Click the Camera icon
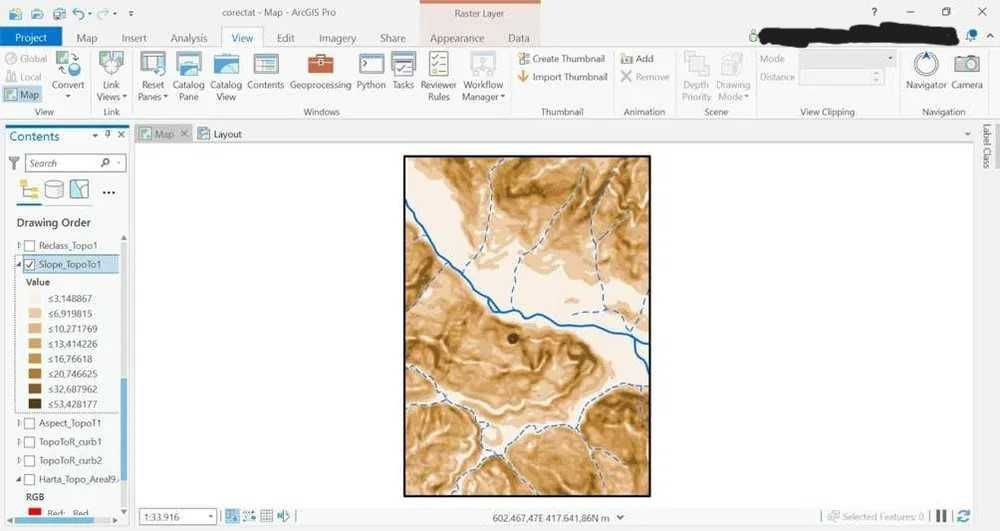Image resolution: width=1000 pixels, height=531 pixels. 967,71
